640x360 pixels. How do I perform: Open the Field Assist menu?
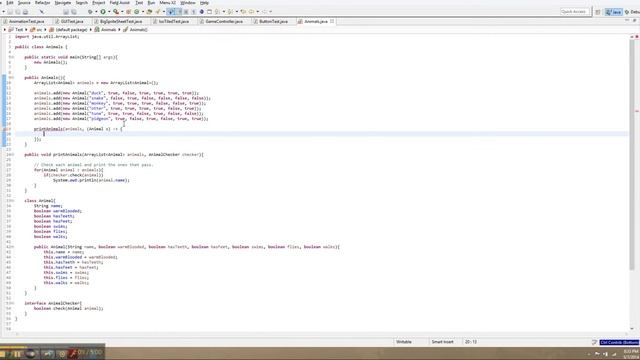point(120,3)
